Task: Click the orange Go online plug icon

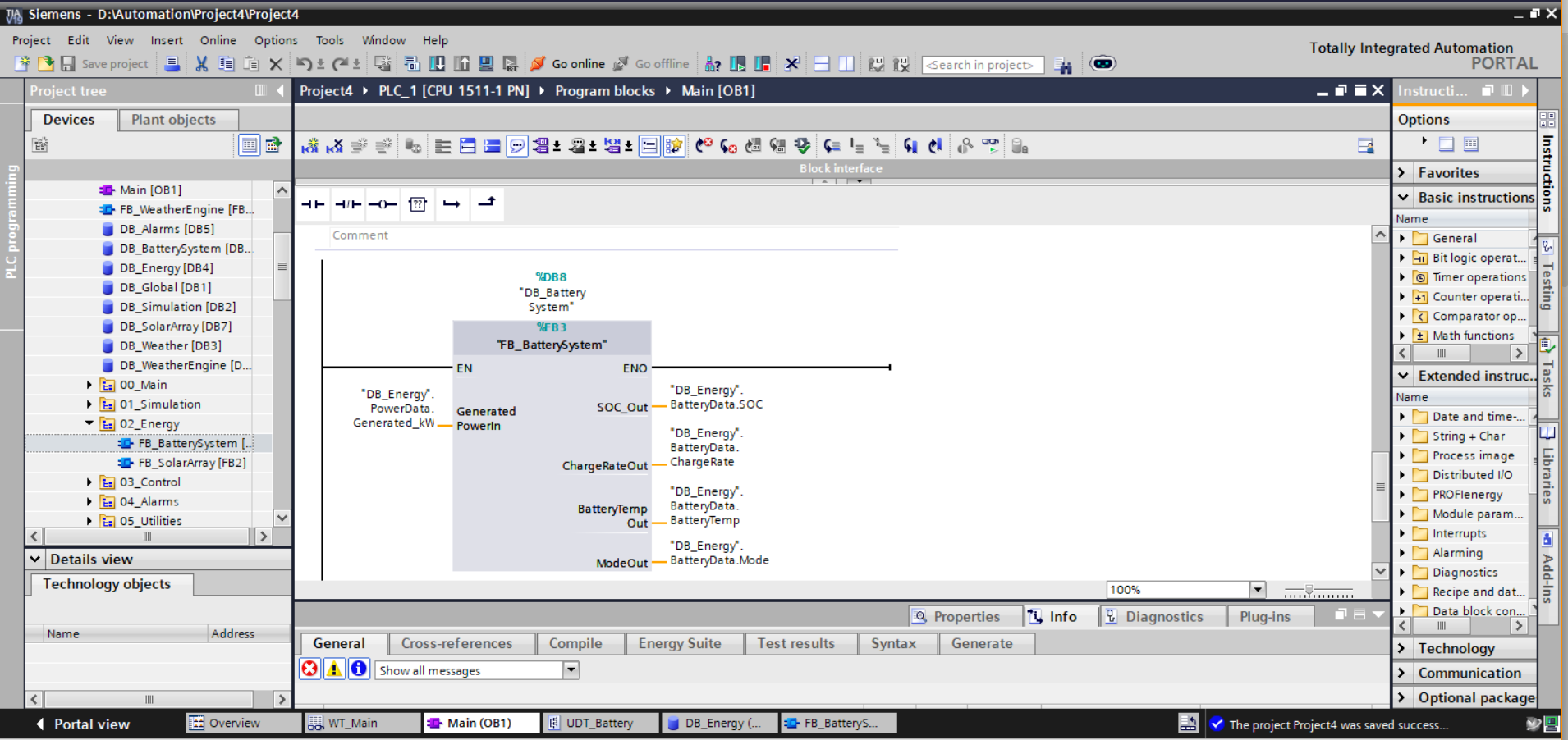Action: [x=539, y=64]
